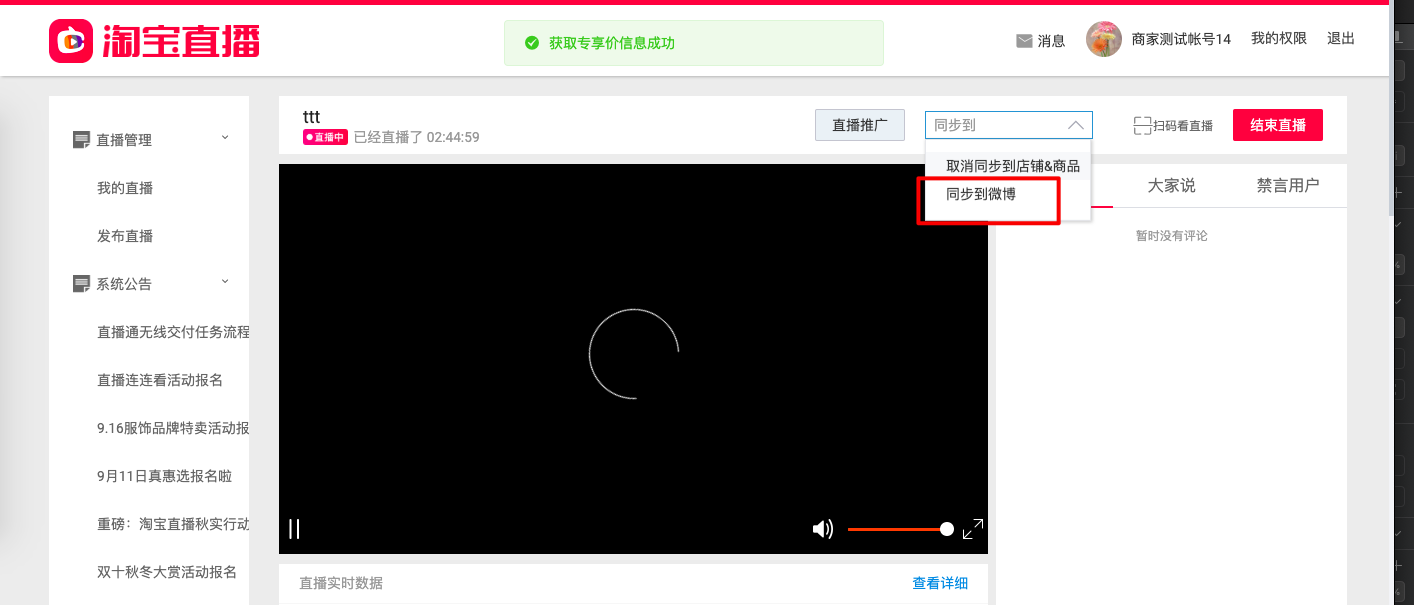Mute the video volume speaker
The width and height of the screenshot is (1414, 605).
[x=823, y=529]
